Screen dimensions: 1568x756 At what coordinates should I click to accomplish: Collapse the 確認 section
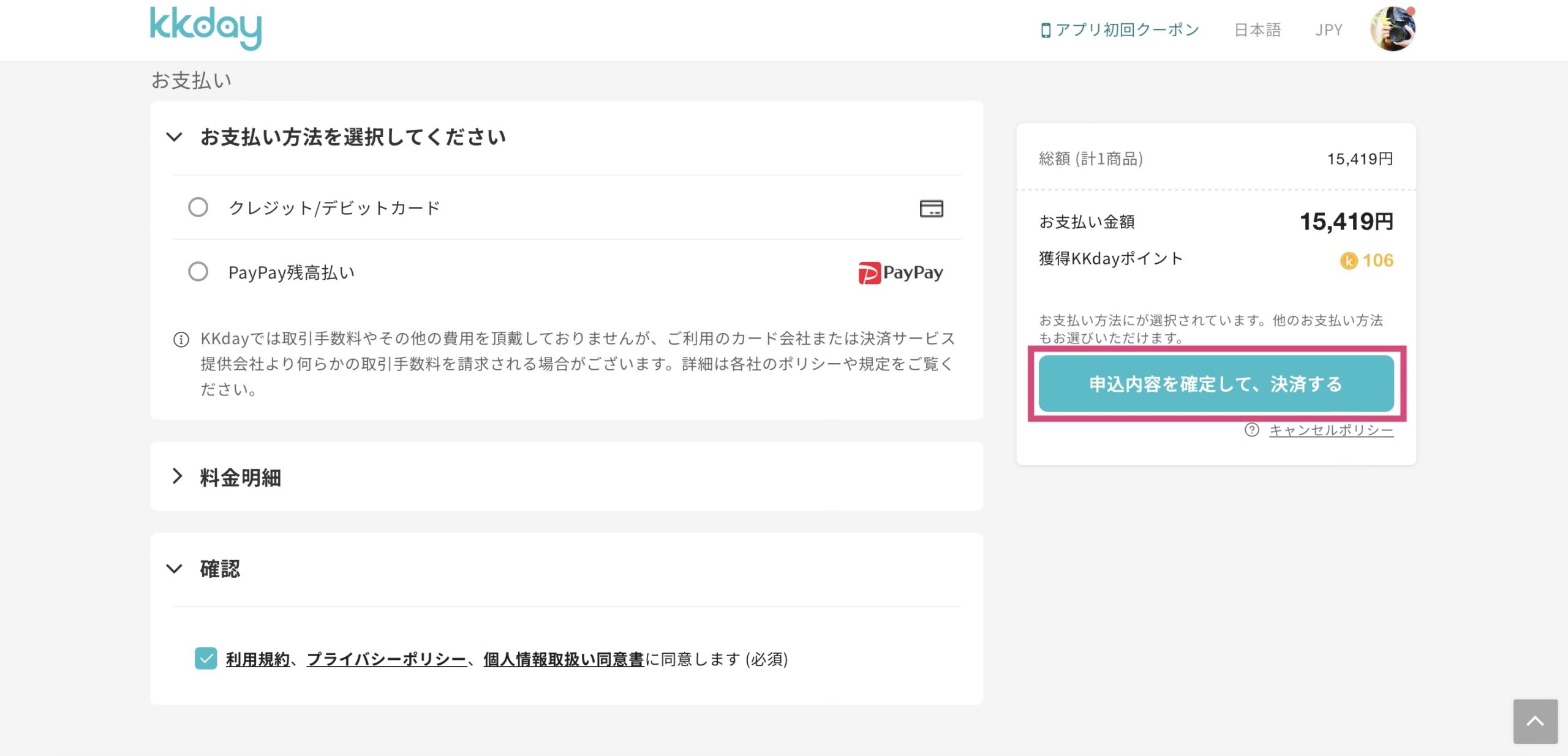coord(175,569)
